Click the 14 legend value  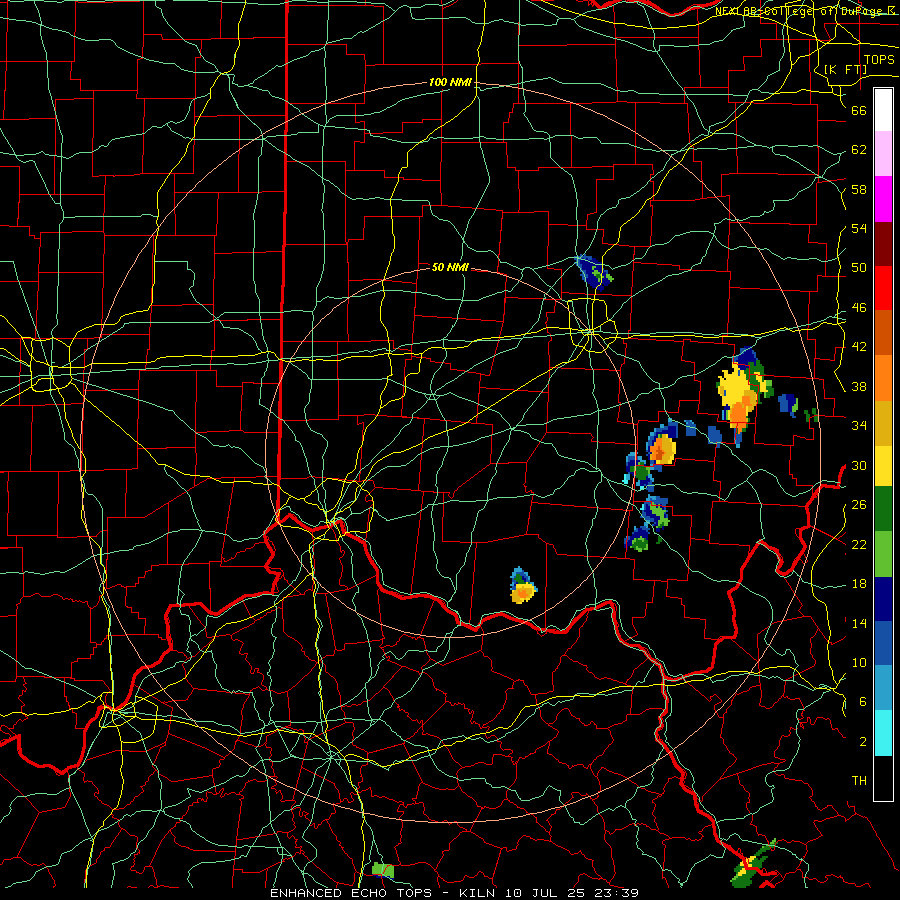click(859, 623)
